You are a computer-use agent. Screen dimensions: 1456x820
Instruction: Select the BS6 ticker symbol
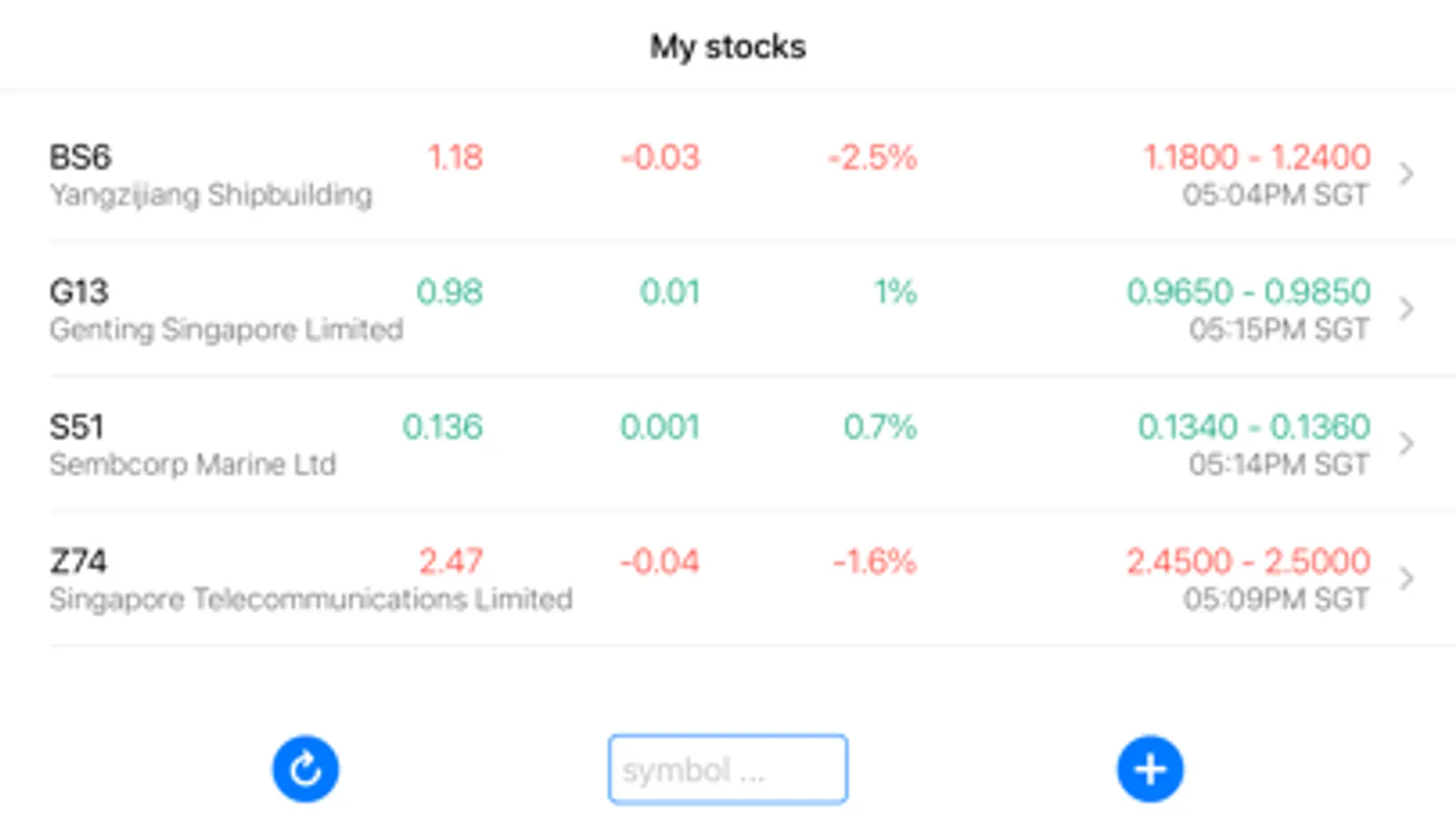coord(80,158)
